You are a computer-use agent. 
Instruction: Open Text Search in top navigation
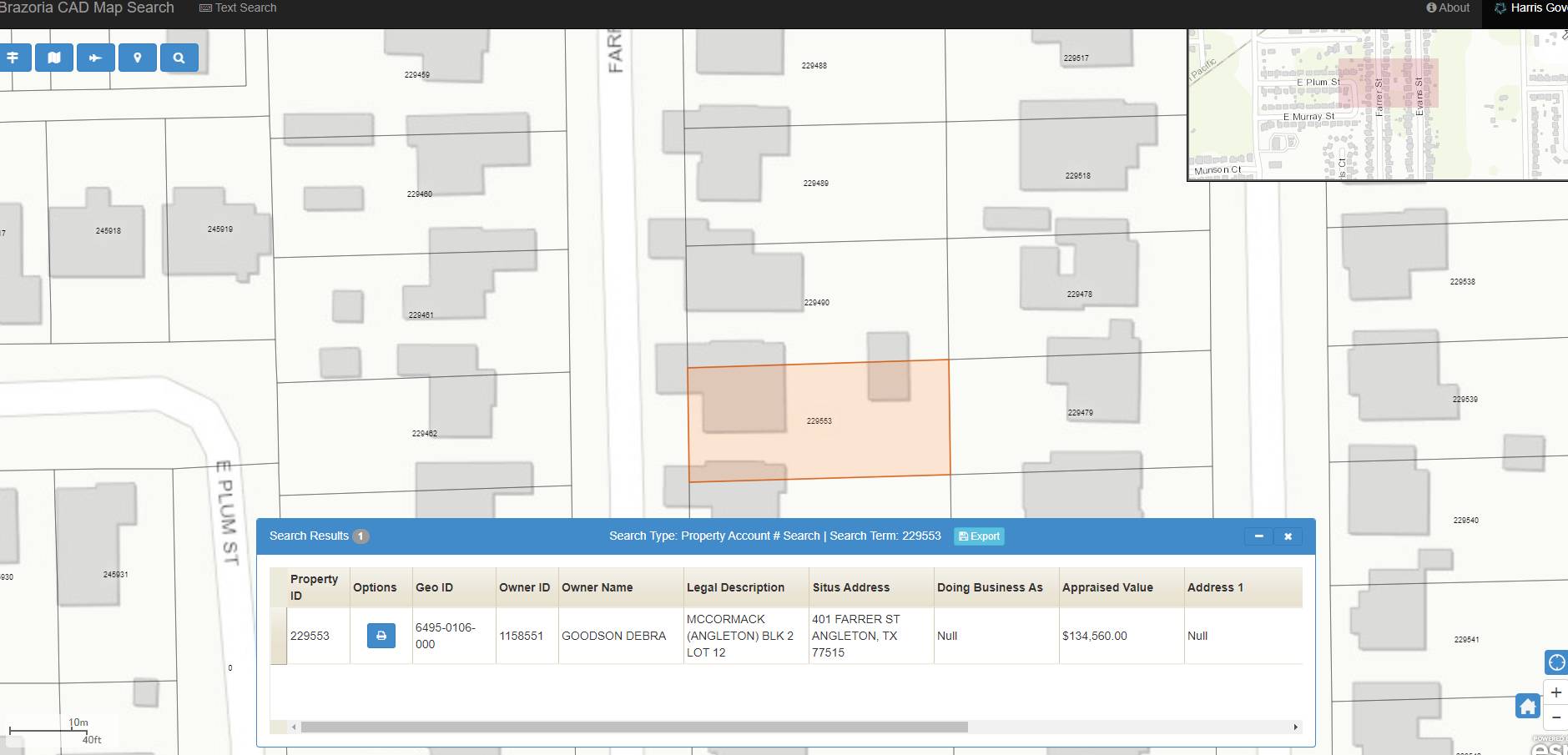[x=238, y=8]
